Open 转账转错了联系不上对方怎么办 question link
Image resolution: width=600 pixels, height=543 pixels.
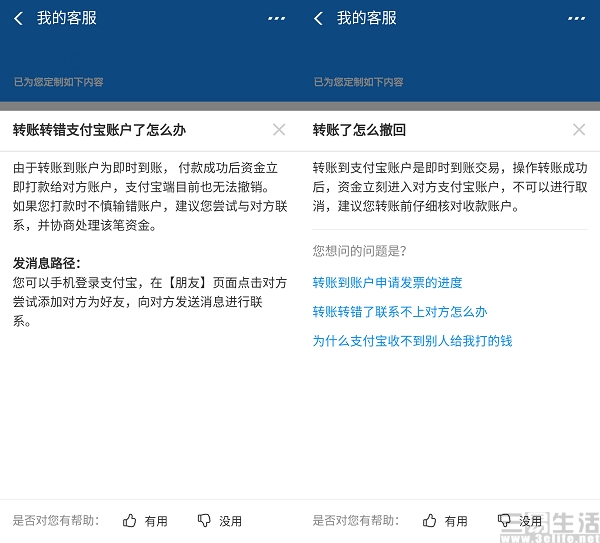click(x=400, y=312)
